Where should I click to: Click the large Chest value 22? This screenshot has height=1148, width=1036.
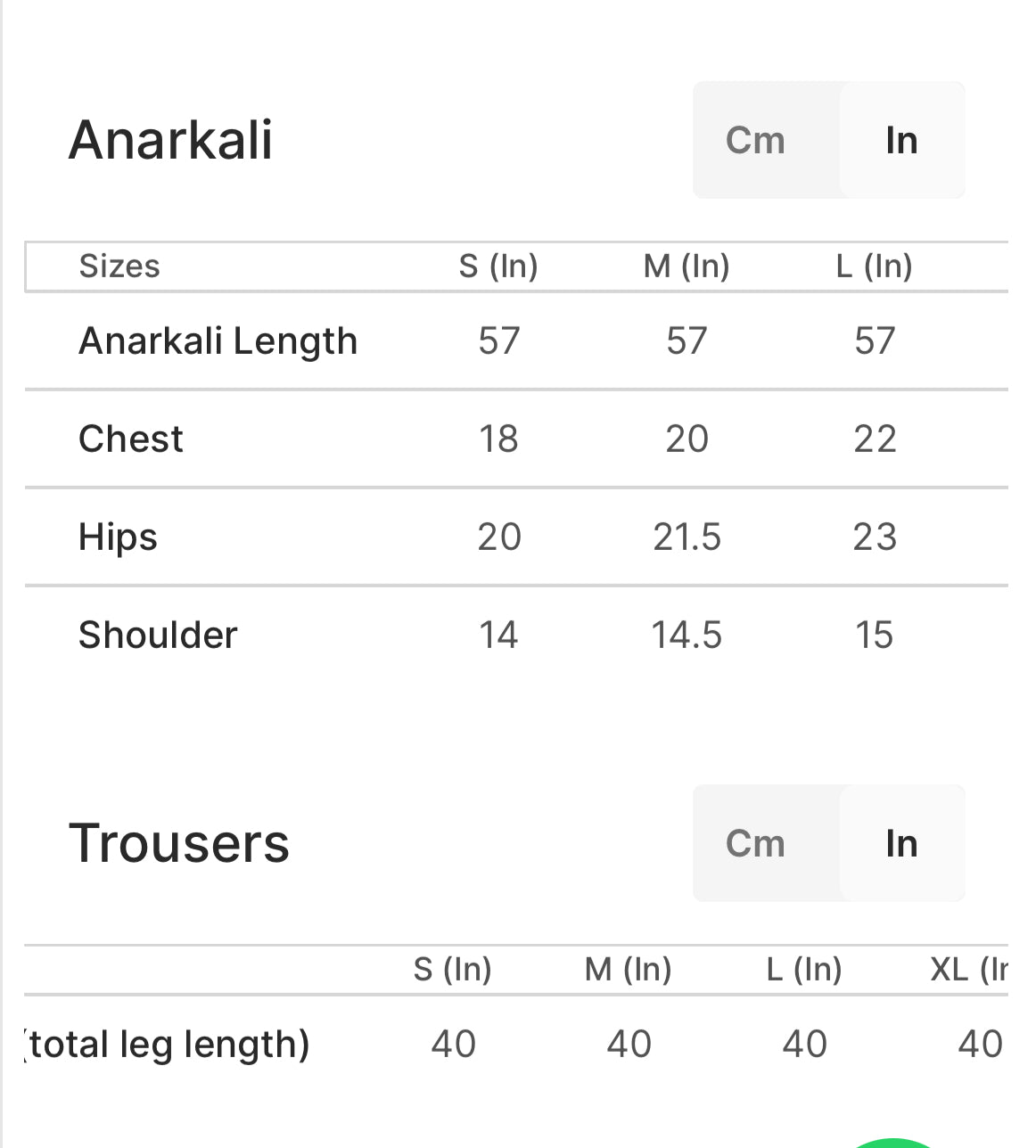pyautogui.click(x=874, y=439)
